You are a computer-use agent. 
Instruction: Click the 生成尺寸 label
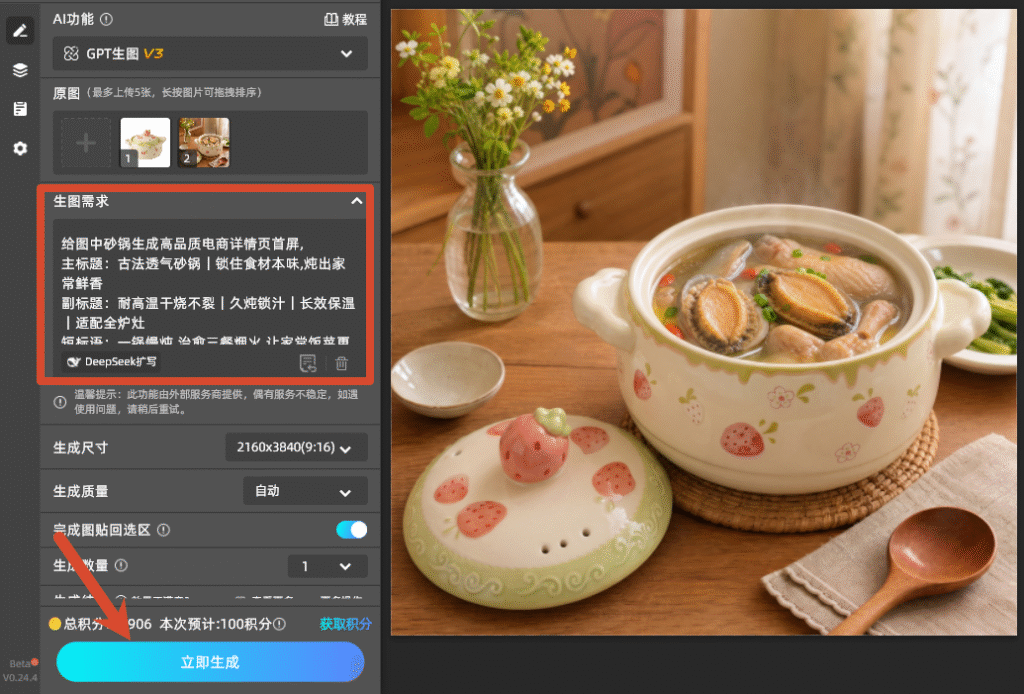coord(80,448)
